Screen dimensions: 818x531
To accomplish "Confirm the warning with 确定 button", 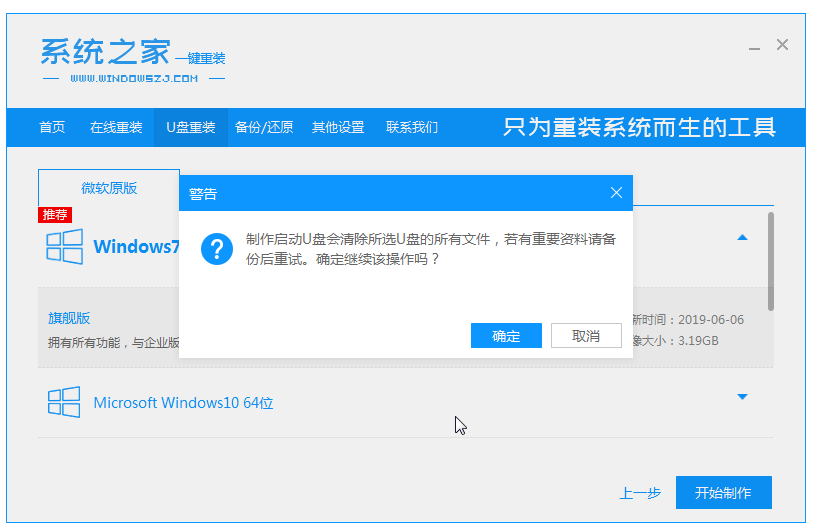I will 506,335.
